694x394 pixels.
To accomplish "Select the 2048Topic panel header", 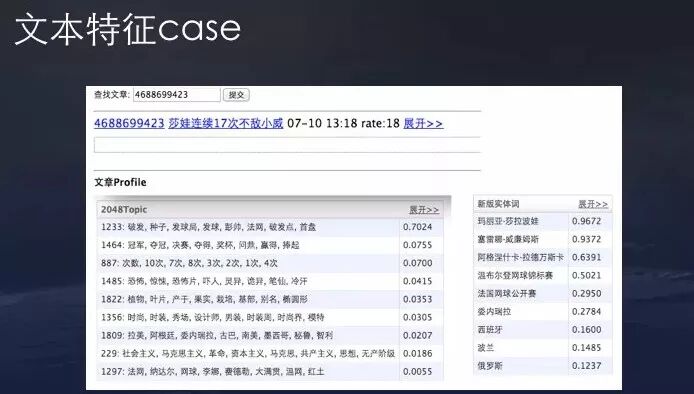I will coord(270,209).
